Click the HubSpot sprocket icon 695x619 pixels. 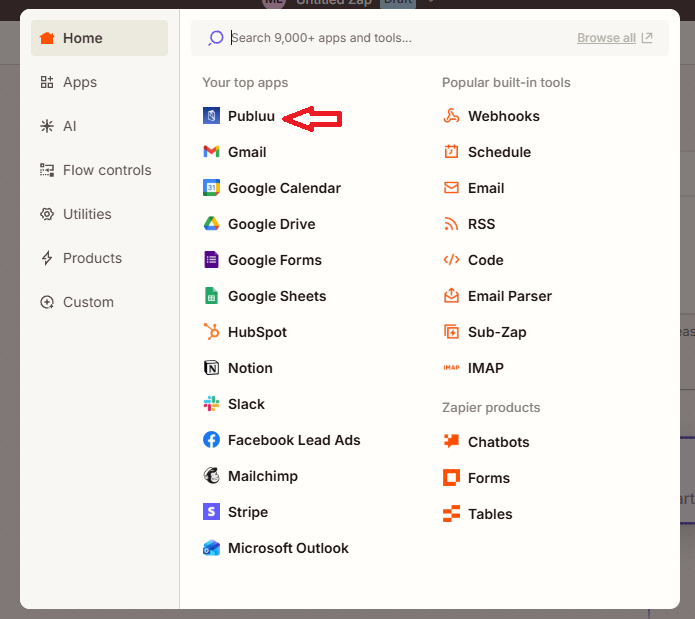point(211,332)
